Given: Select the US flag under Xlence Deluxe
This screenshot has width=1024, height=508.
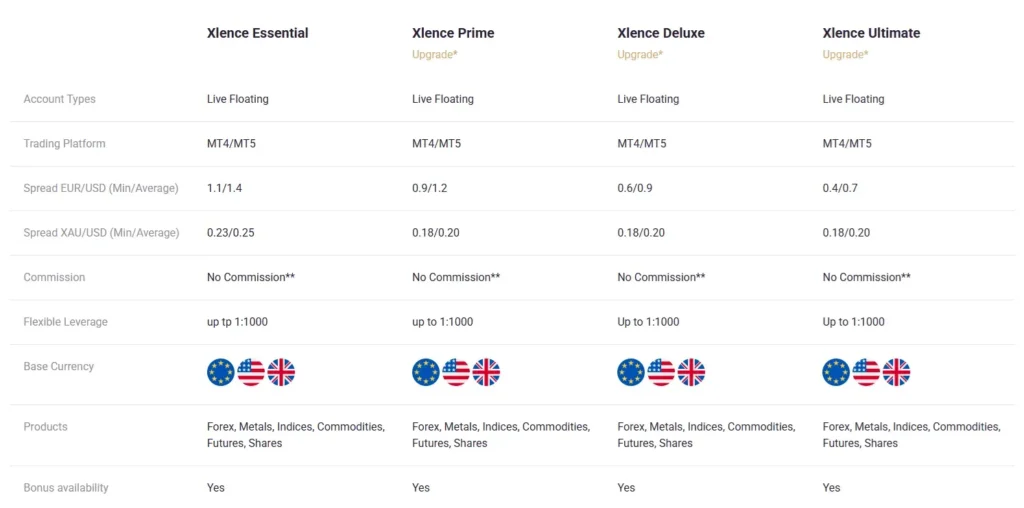Looking at the screenshot, I should (661, 373).
